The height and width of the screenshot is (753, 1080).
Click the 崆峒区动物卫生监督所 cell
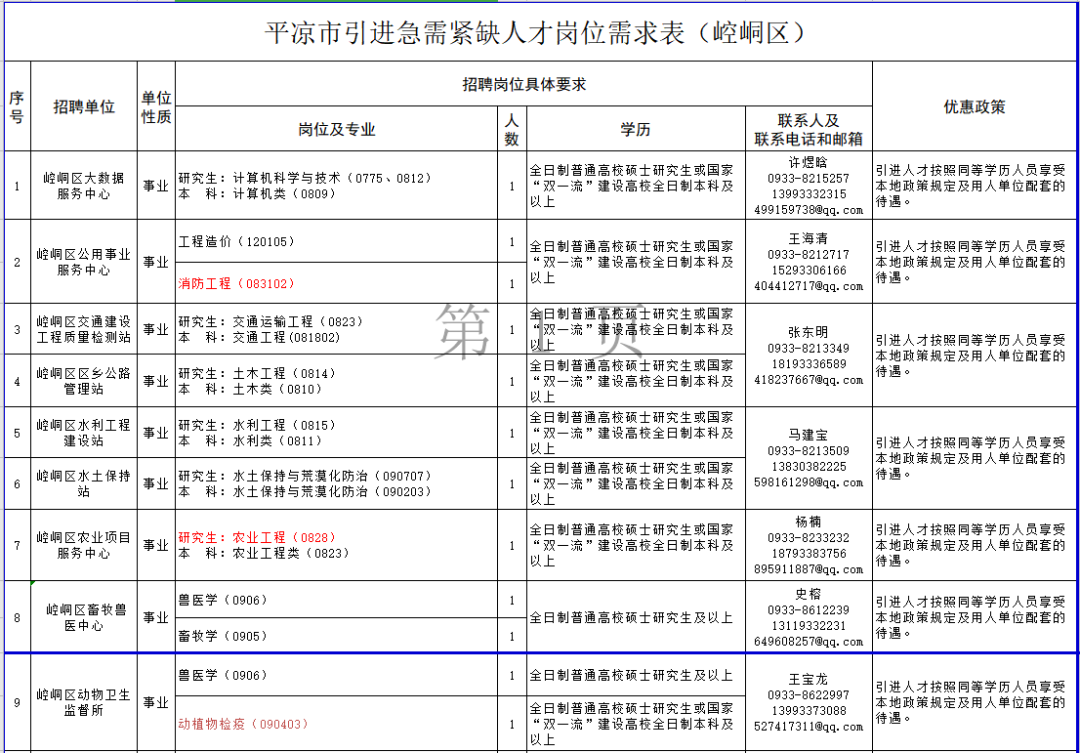pos(84,702)
